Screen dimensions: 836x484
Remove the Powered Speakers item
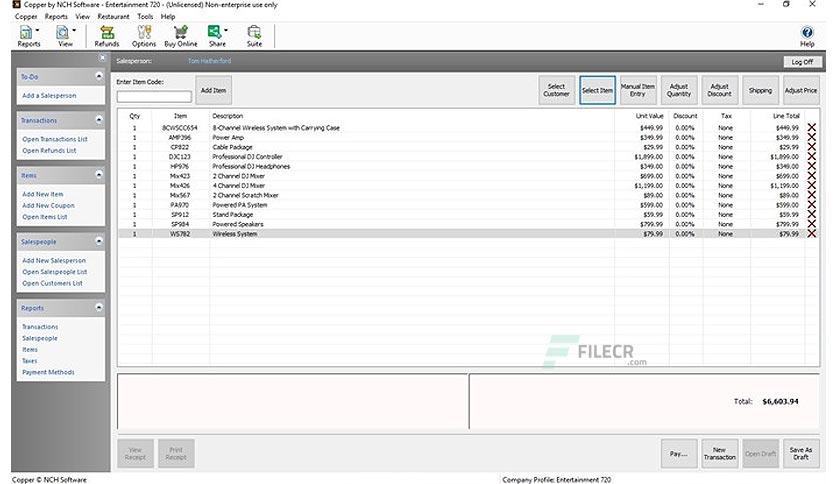(811, 224)
